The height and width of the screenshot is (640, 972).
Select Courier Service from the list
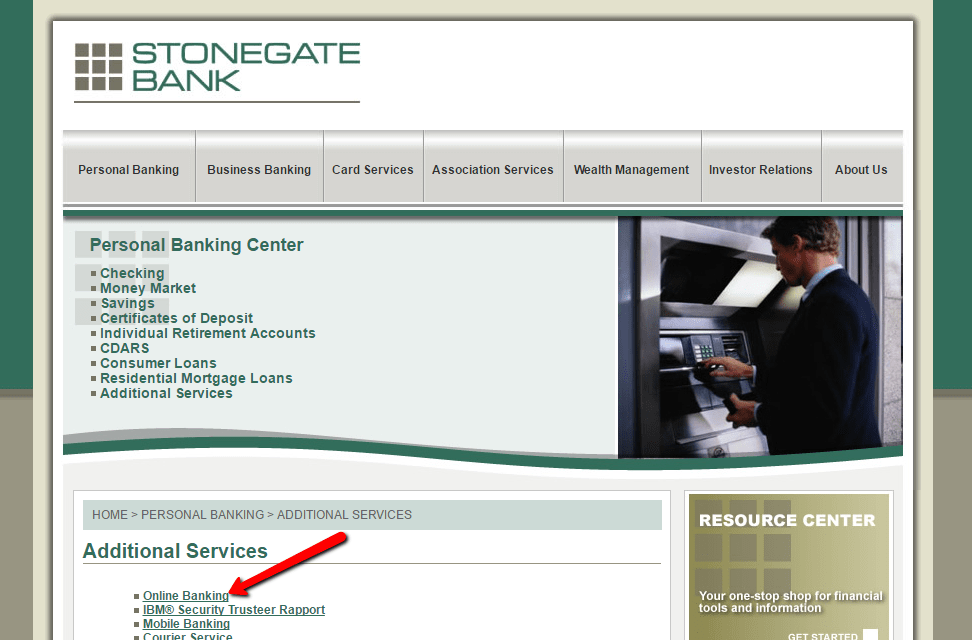tap(188, 636)
